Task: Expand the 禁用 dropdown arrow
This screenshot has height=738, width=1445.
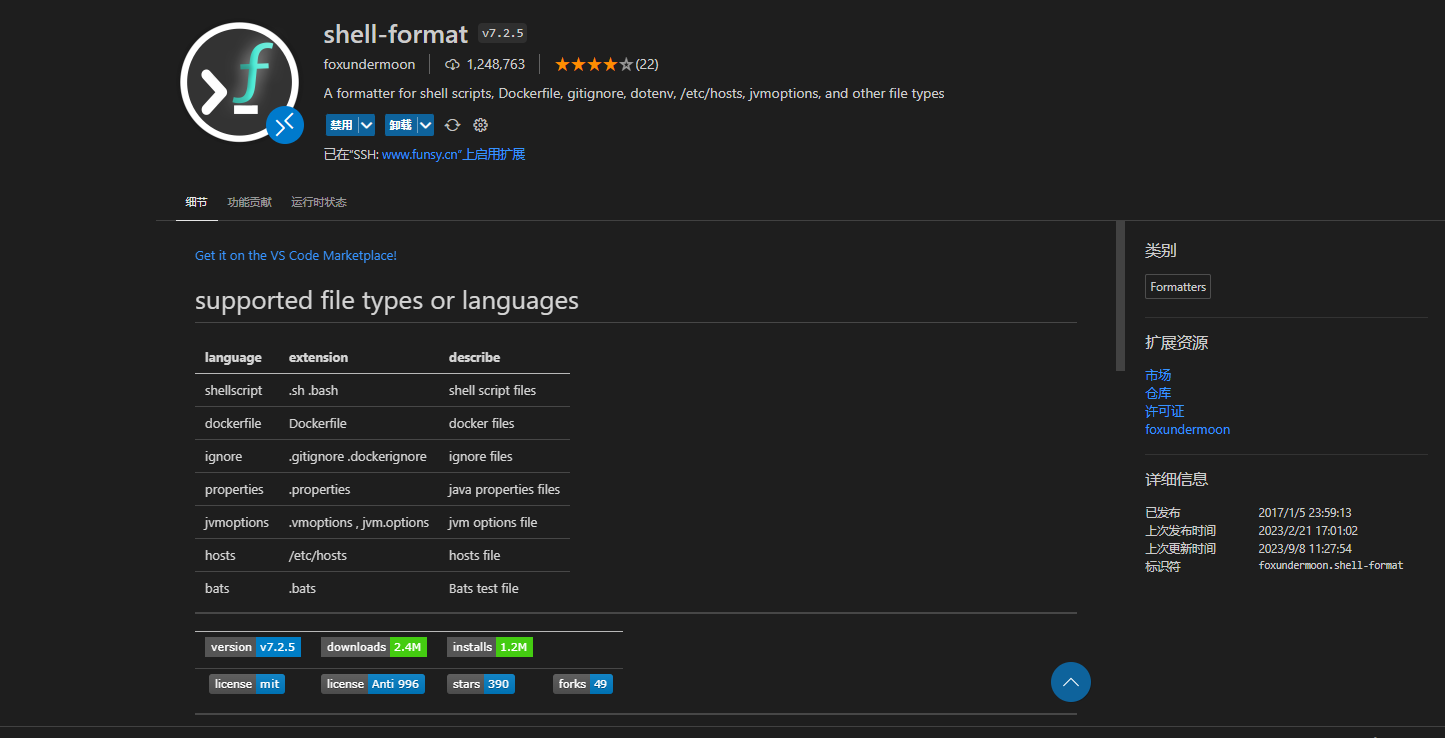Action: (366, 125)
